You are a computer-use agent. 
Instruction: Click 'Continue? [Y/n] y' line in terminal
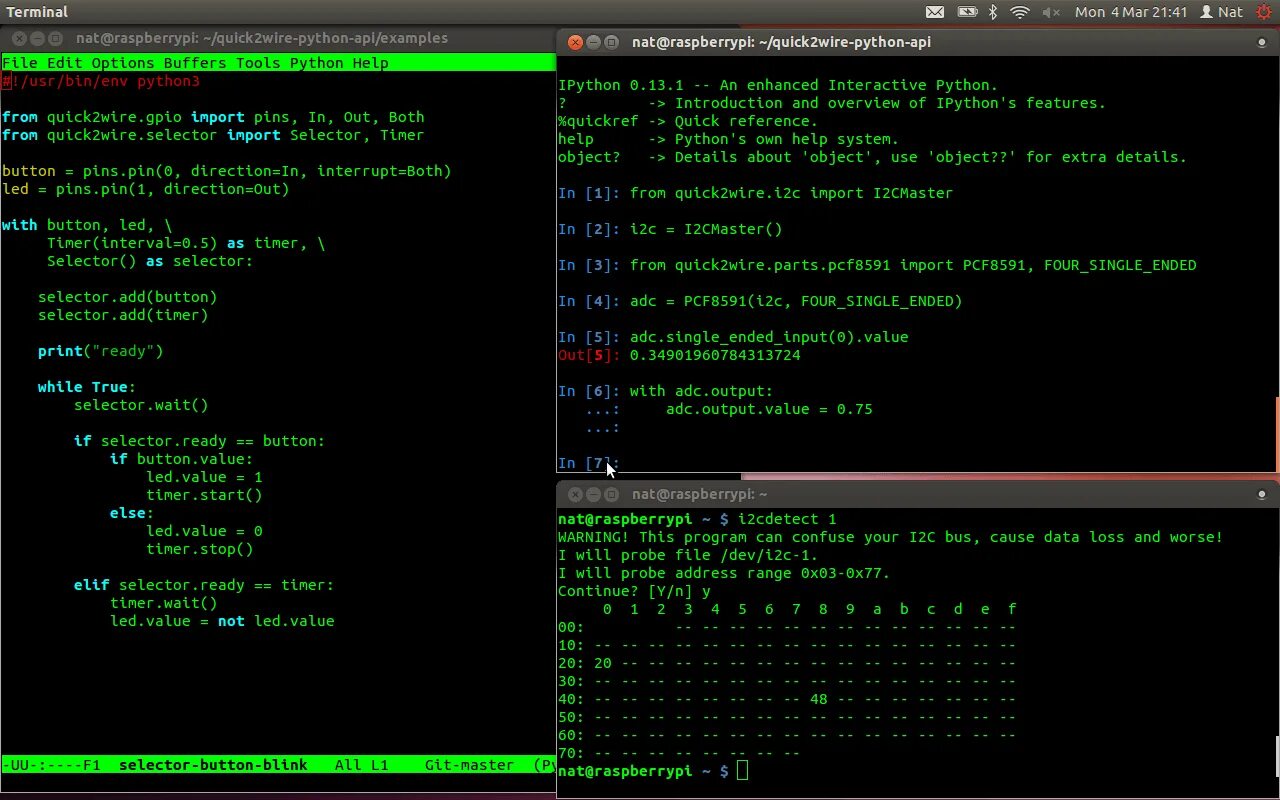[x=634, y=591]
